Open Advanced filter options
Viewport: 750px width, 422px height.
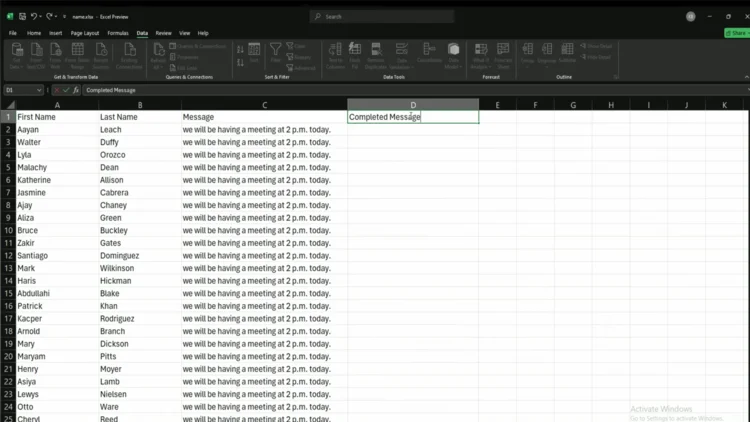(301, 68)
